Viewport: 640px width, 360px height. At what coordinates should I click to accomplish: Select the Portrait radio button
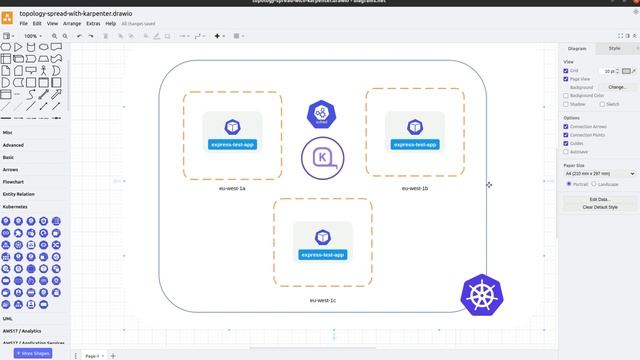[x=569, y=184]
